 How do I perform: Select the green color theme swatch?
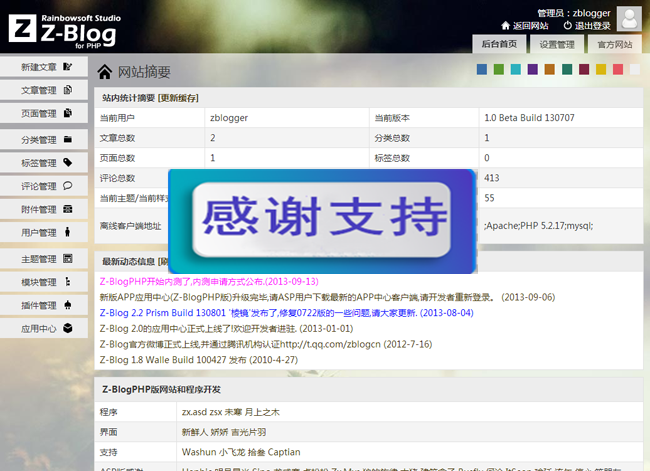tap(499, 69)
